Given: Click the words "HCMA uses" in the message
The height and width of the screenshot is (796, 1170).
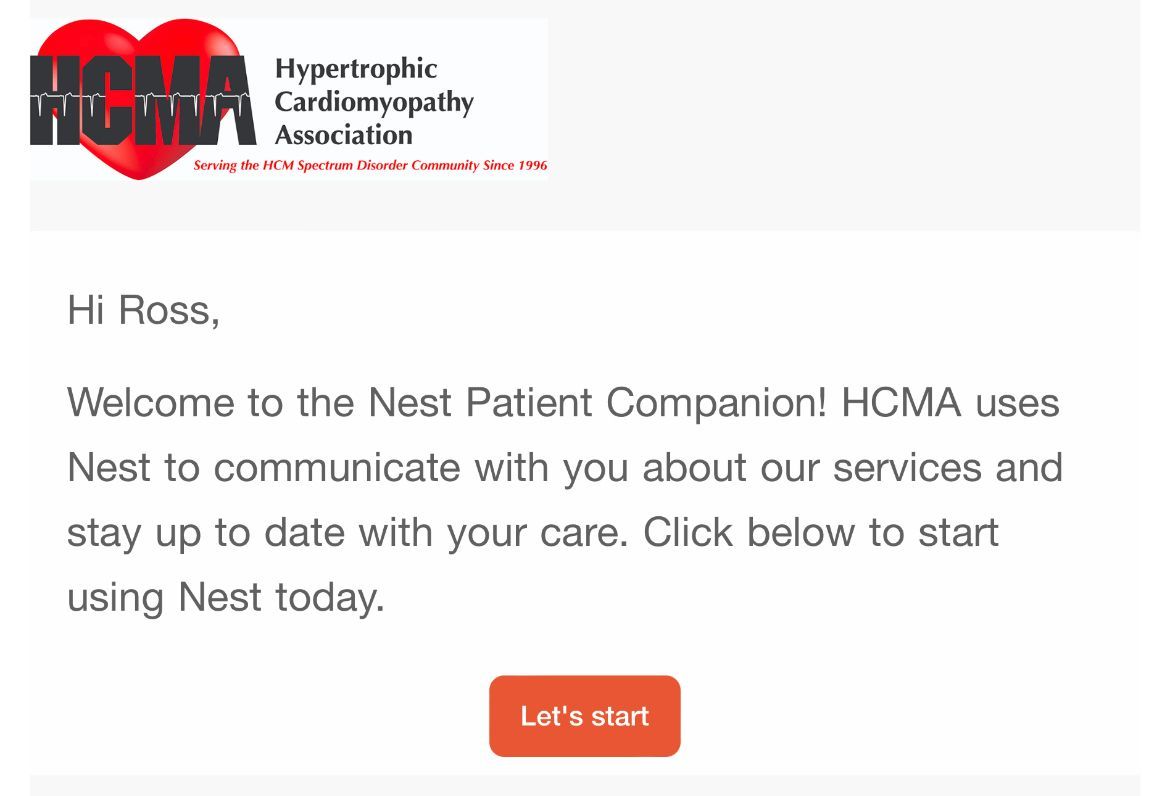Looking at the screenshot, I should pyautogui.click(x=950, y=403).
